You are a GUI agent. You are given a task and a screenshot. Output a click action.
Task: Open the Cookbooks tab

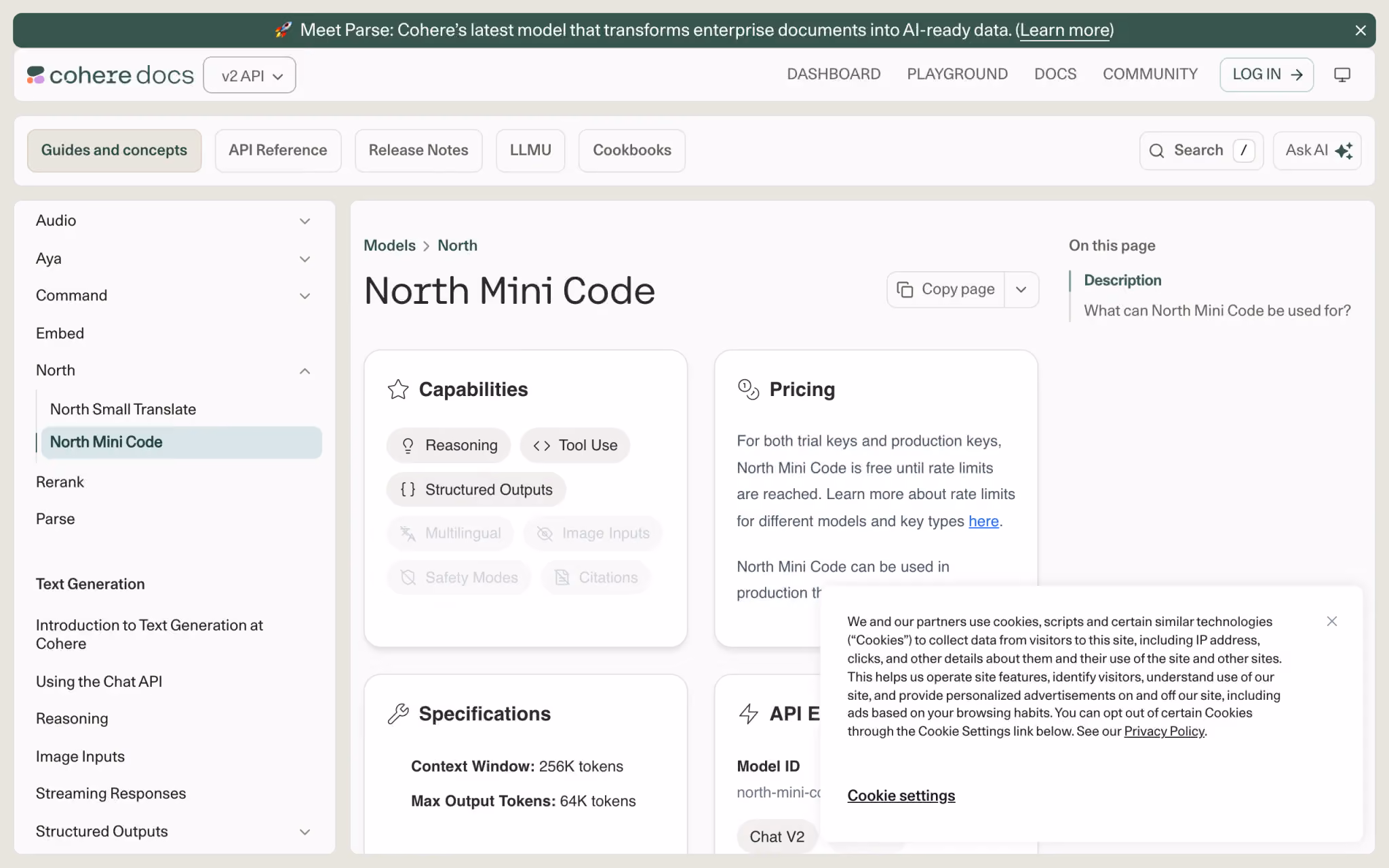click(632, 151)
